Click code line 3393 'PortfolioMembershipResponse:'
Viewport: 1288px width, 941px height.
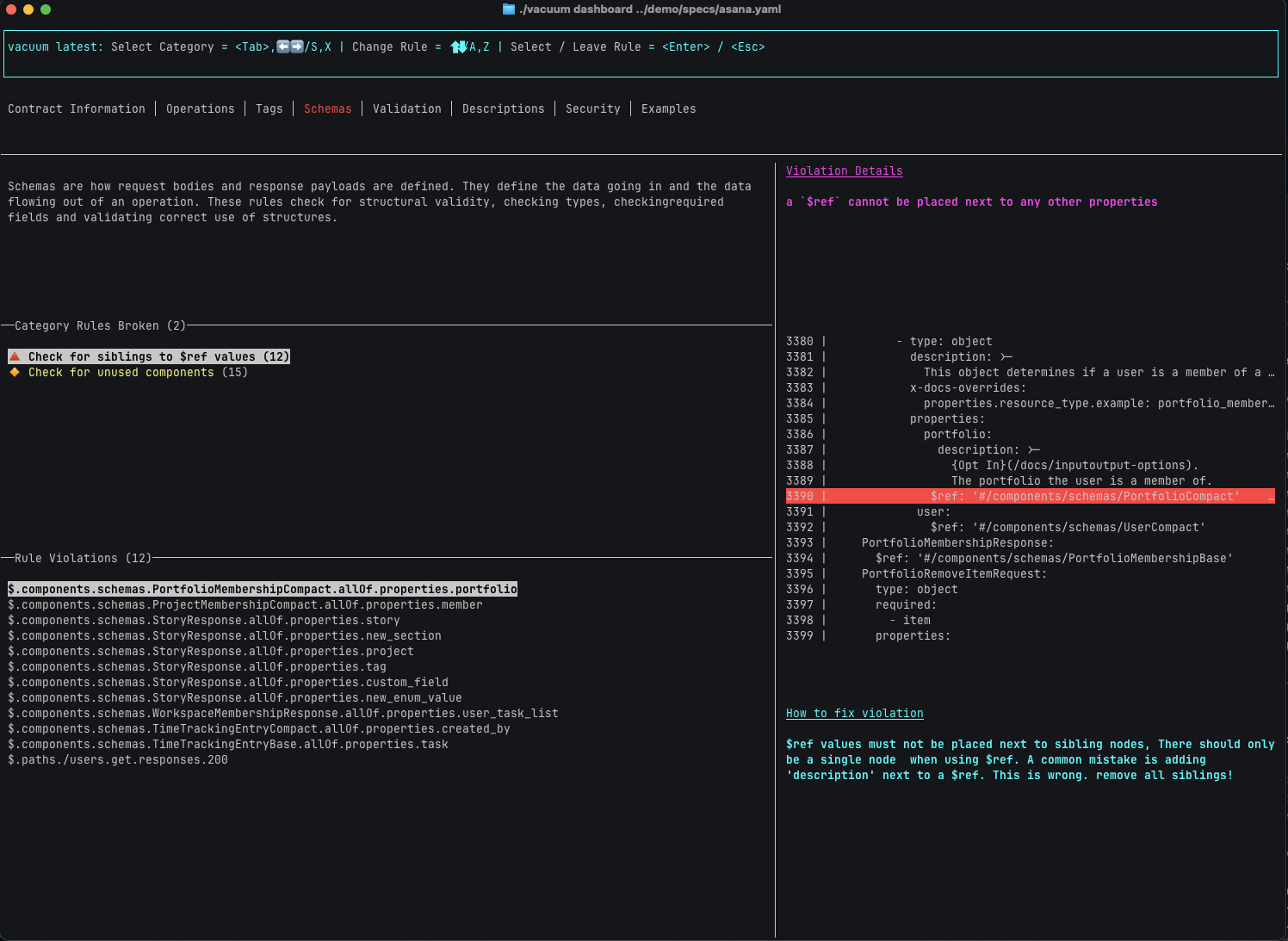[920, 542]
